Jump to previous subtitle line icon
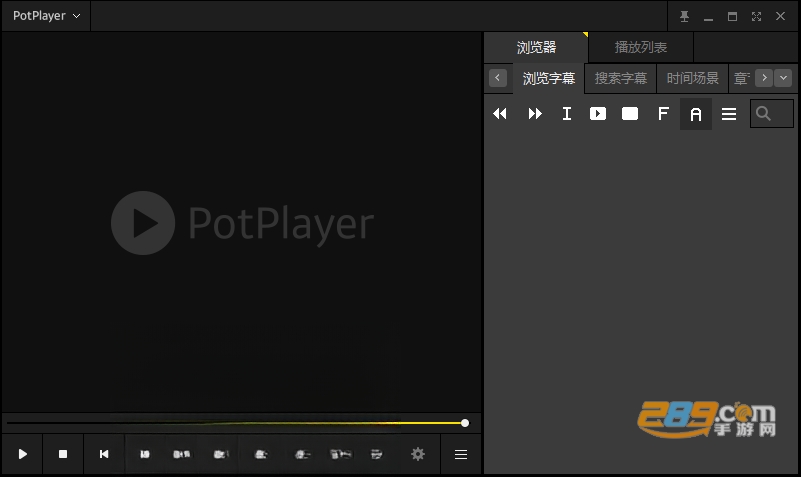Viewport: 801px width, 477px height. point(500,113)
